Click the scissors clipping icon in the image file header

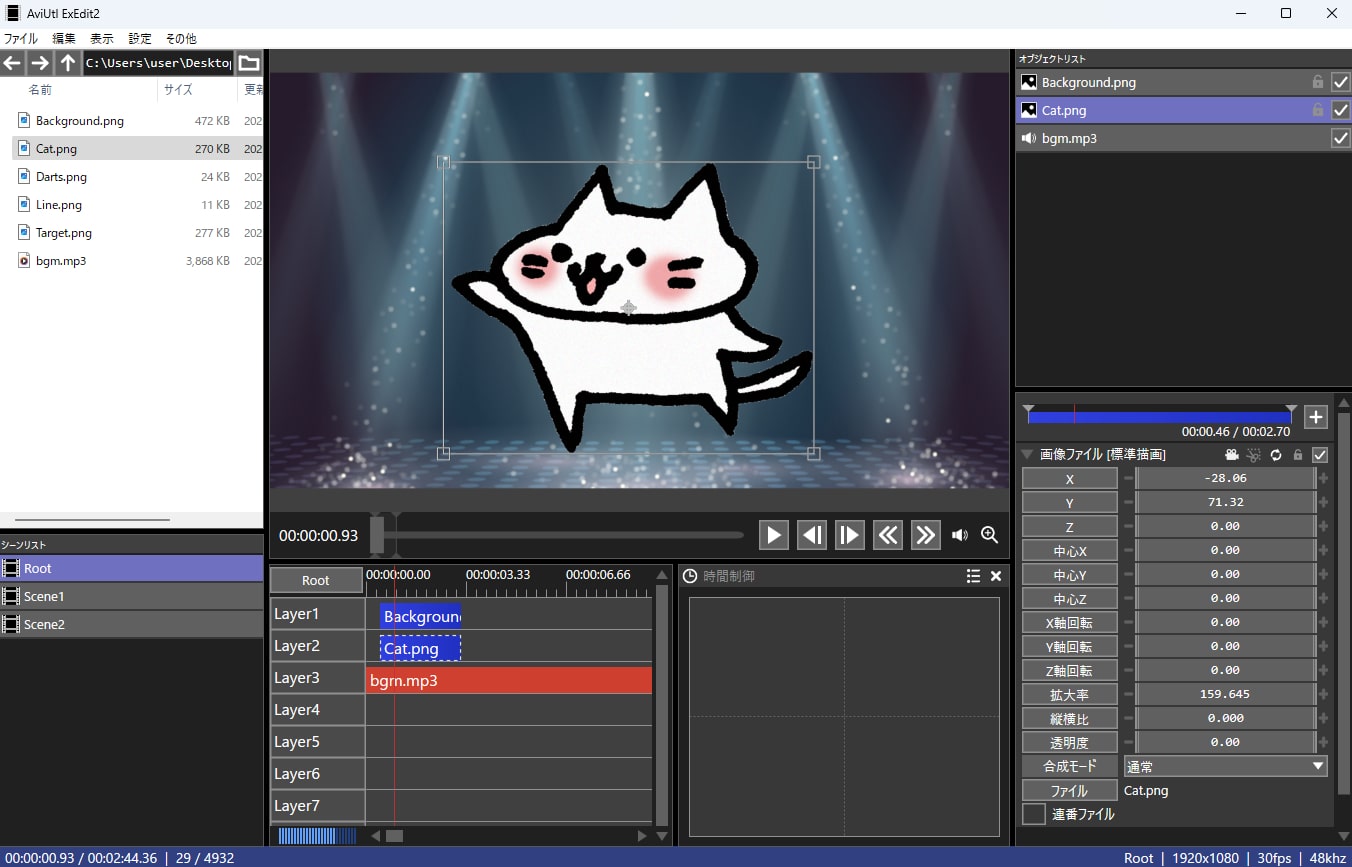point(1254,455)
